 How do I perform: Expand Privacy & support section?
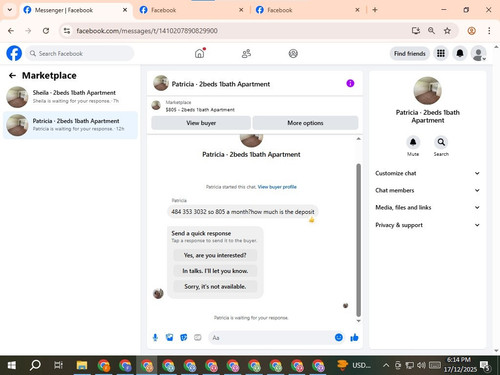tap(428, 225)
